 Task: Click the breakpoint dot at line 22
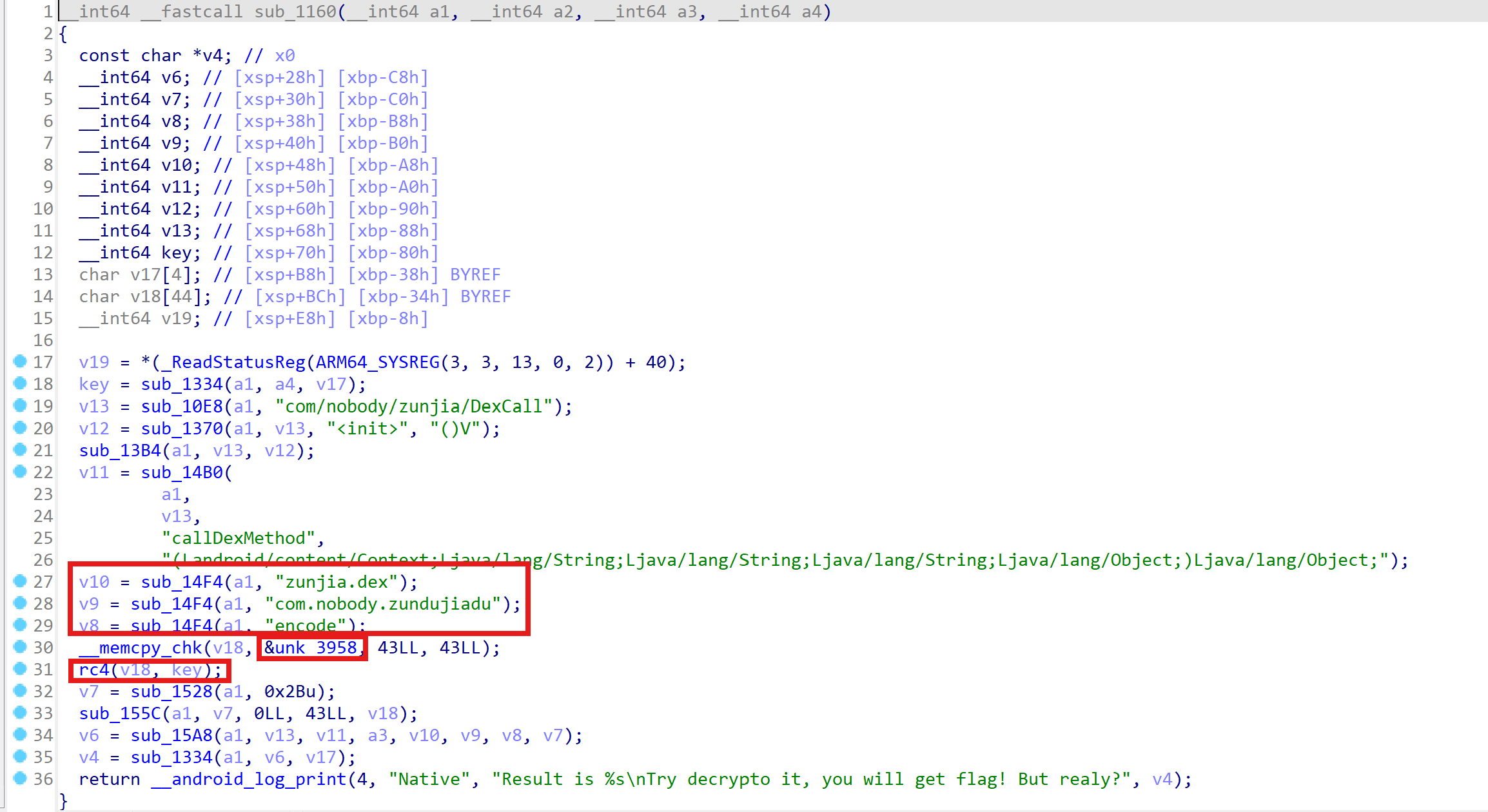coord(20,471)
